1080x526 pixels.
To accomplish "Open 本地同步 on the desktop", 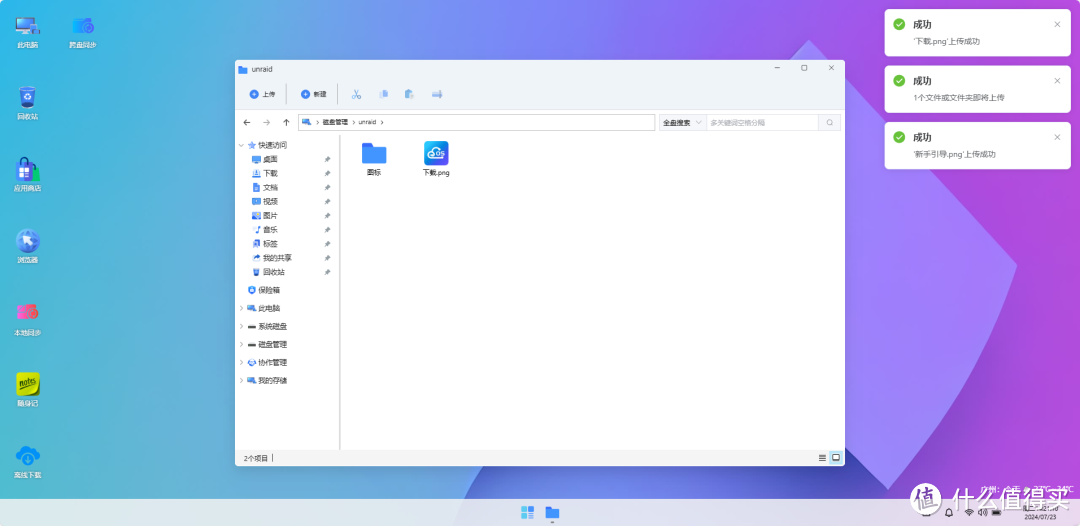I will [x=28, y=319].
